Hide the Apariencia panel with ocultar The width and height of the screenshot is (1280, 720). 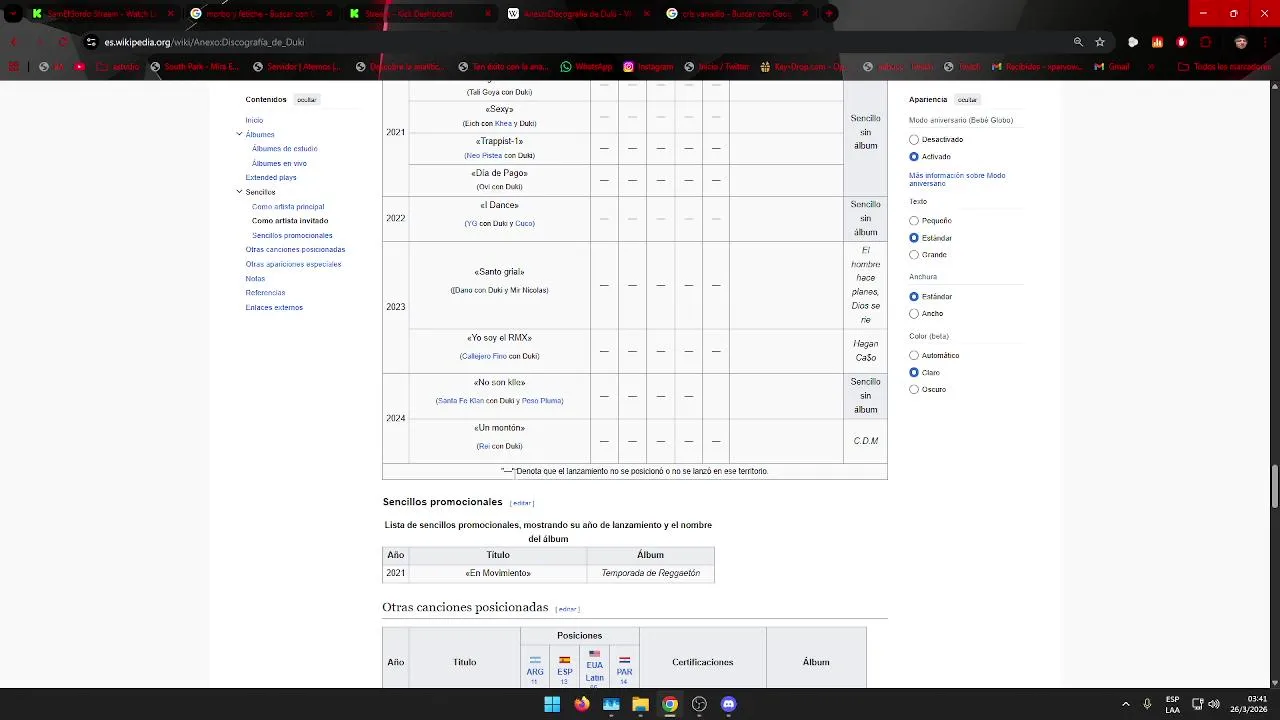pos(967,100)
